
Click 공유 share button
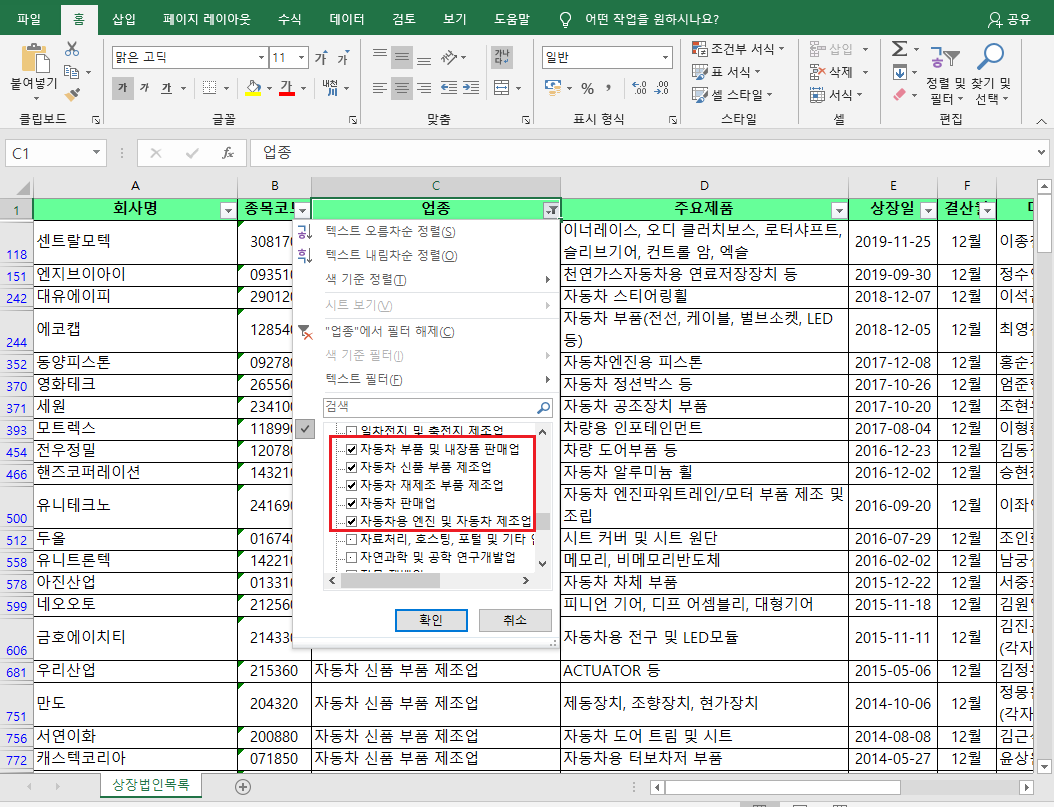click(1010, 19)
